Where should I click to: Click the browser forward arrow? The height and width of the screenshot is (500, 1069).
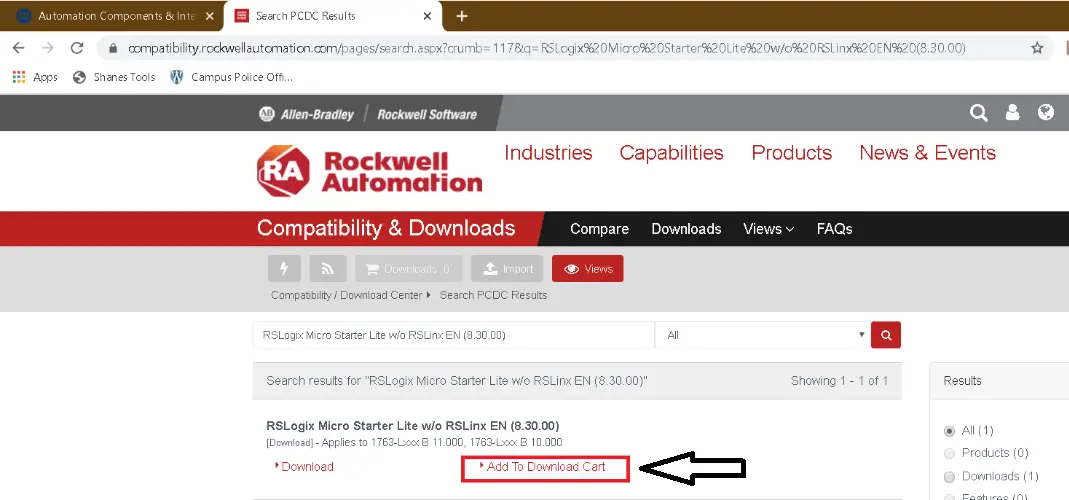point(47,48)
